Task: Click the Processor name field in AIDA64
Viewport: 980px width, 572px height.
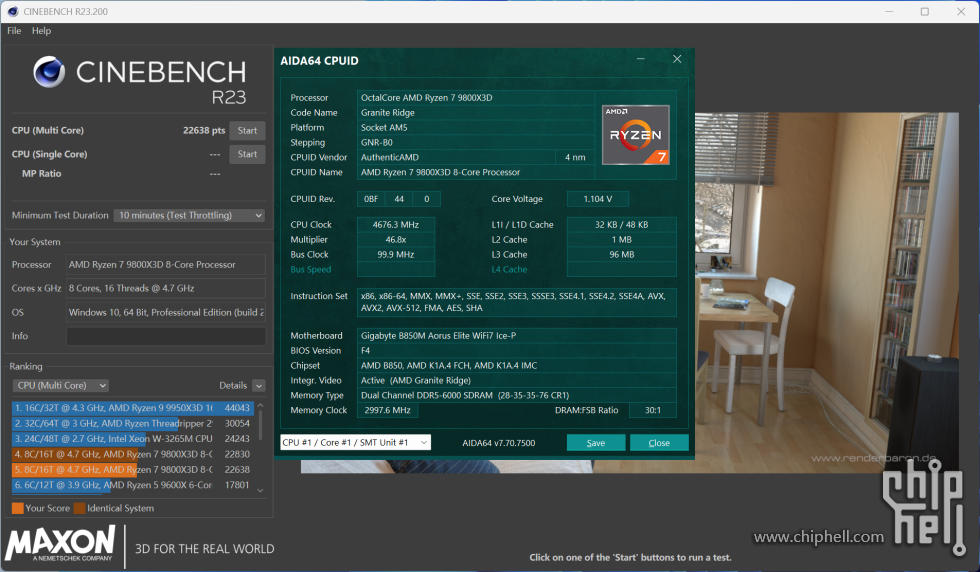Action: coord(476,98)
